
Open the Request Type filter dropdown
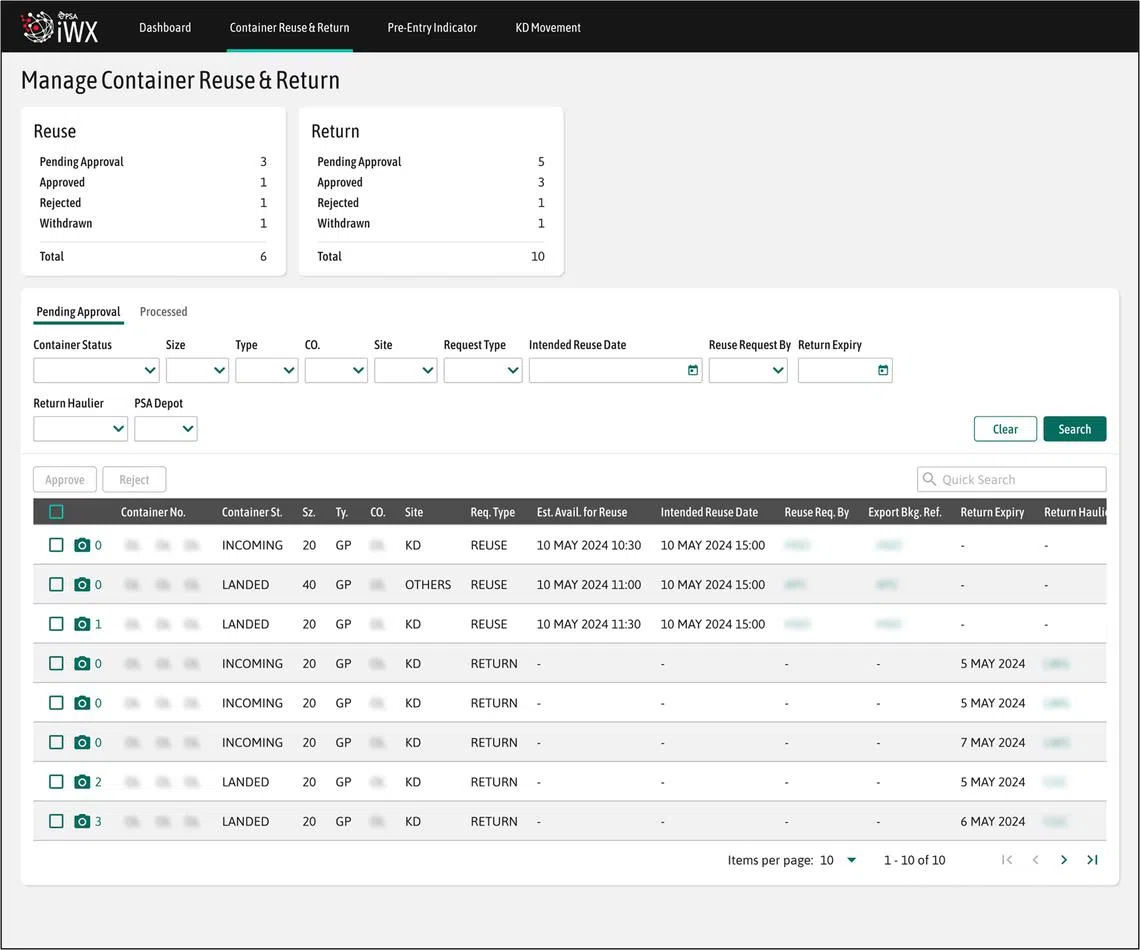[x=482, y=371]
